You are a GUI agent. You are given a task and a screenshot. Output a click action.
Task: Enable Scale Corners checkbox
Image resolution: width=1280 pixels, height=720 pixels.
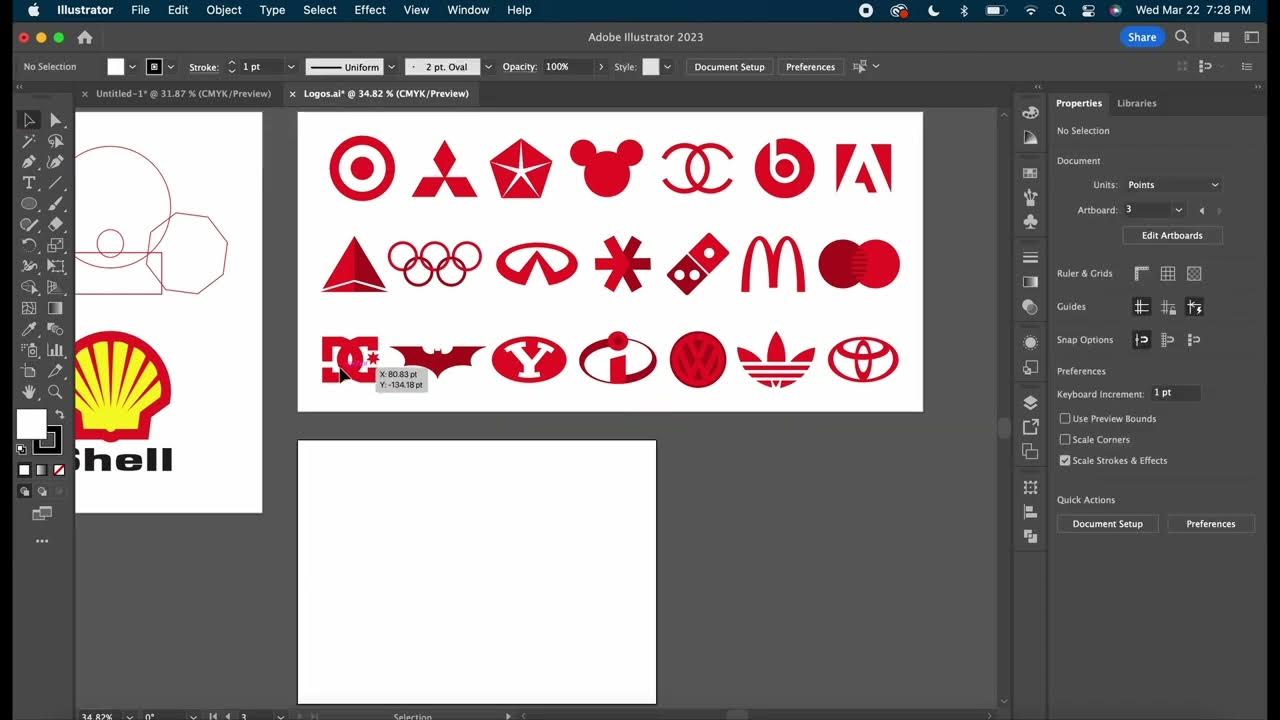pyautogui.click(x=1065, y=440)
